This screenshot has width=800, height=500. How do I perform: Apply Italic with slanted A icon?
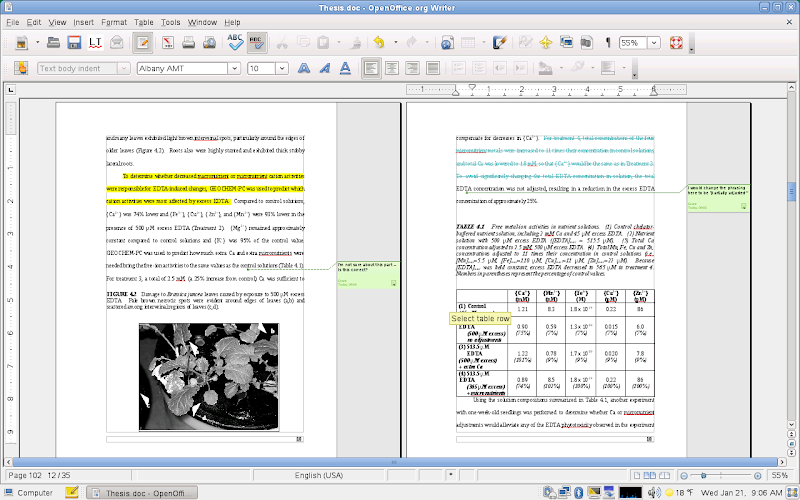point(324,68)
